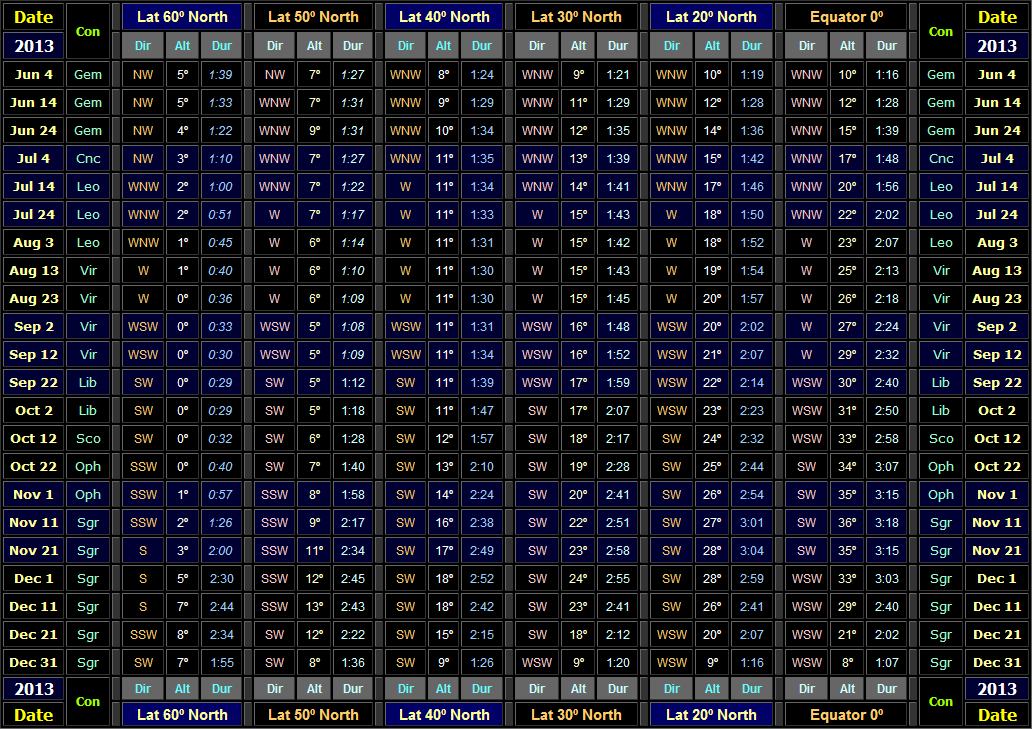
Task: Click the Lat 20º North header
Action: (x=711, y=16)
